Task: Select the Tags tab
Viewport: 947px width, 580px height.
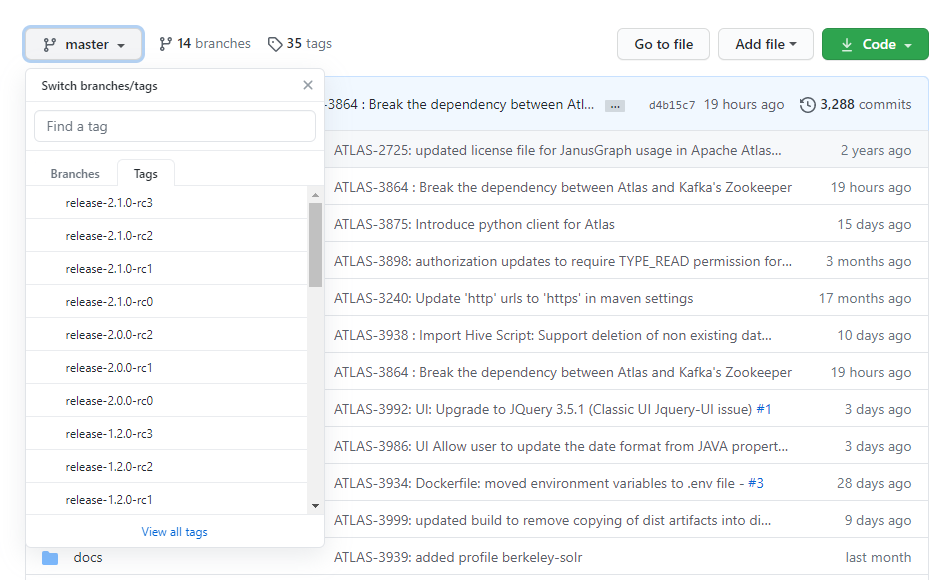Action: 146,173
